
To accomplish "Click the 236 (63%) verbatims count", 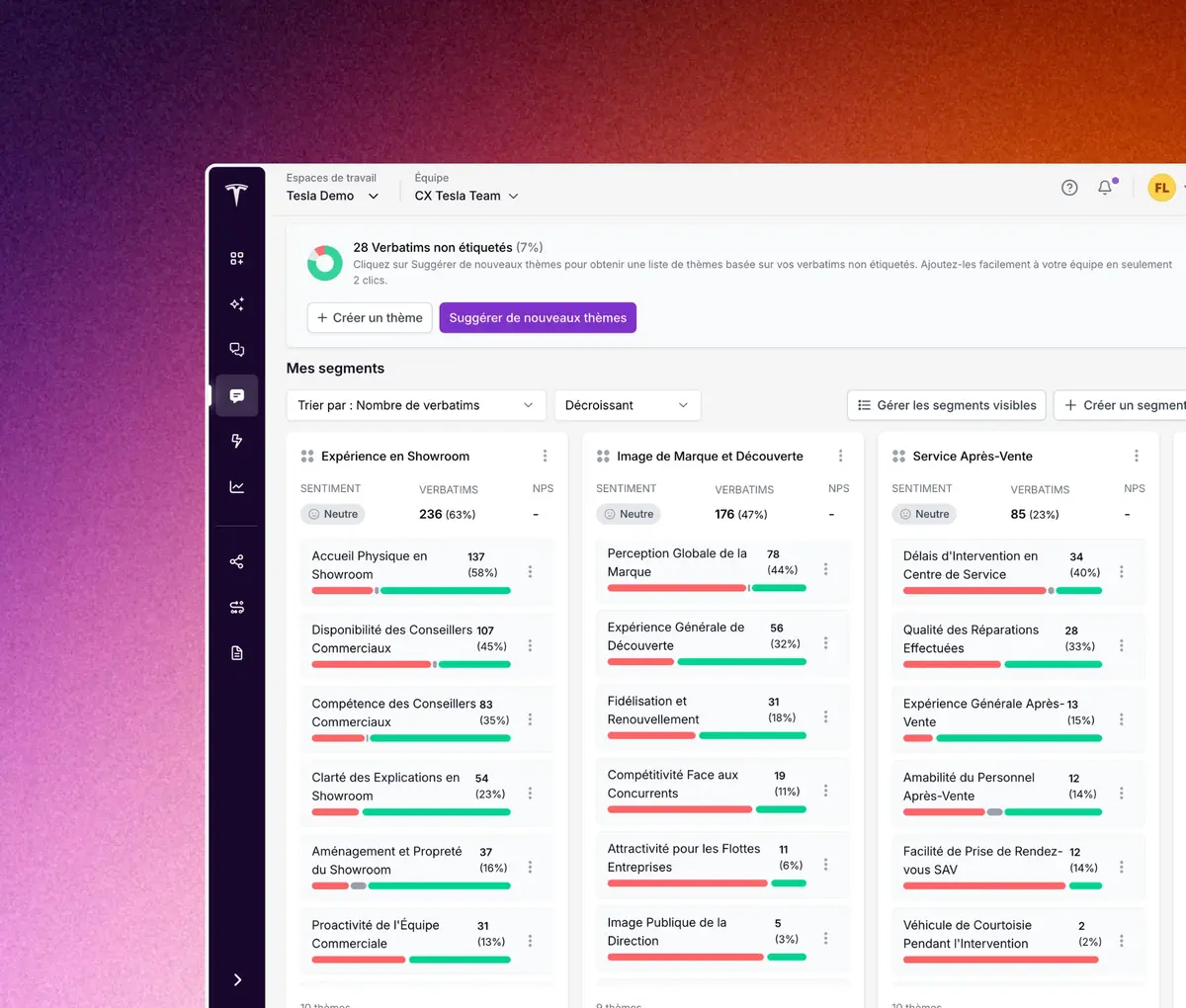I will coord(448,514).
